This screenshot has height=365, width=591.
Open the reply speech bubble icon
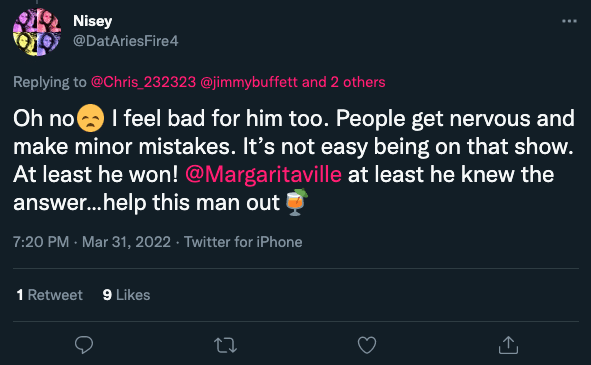pos(84,345)
